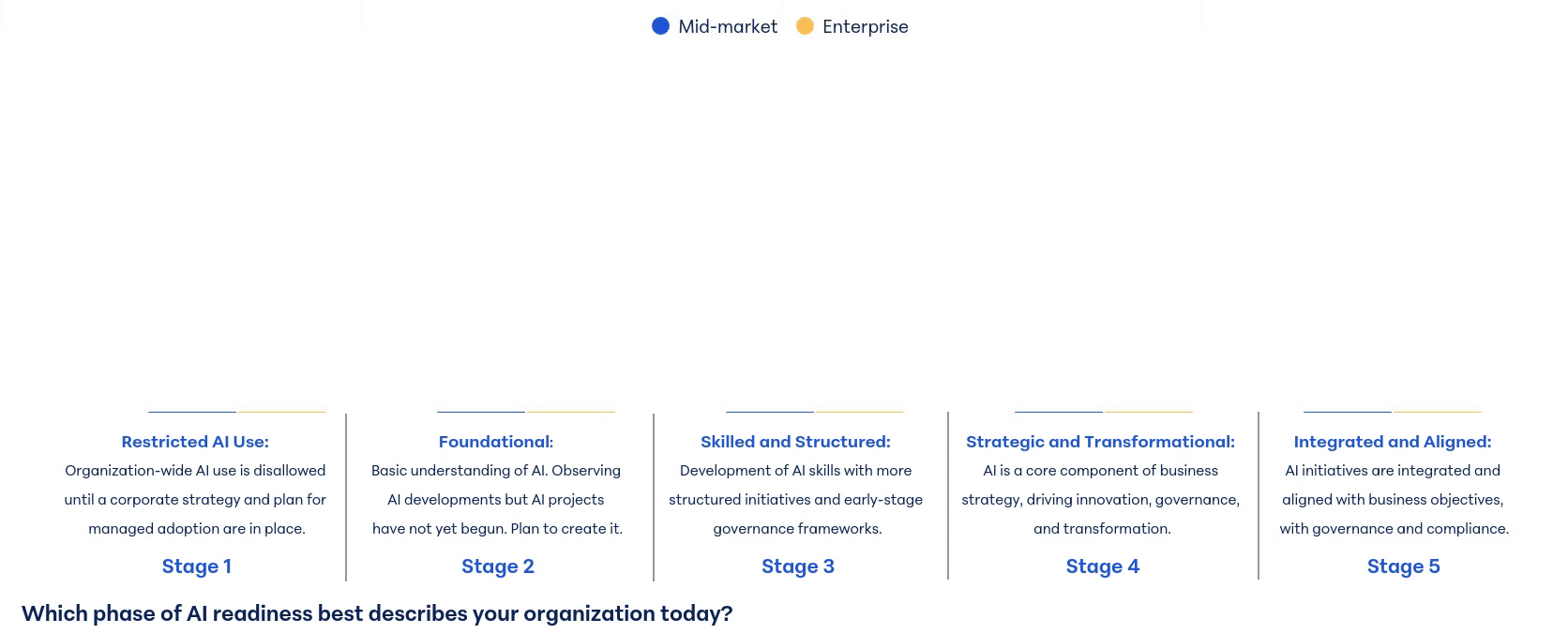Click Stage 2 yellow Enterprise bar

(570, 412)
